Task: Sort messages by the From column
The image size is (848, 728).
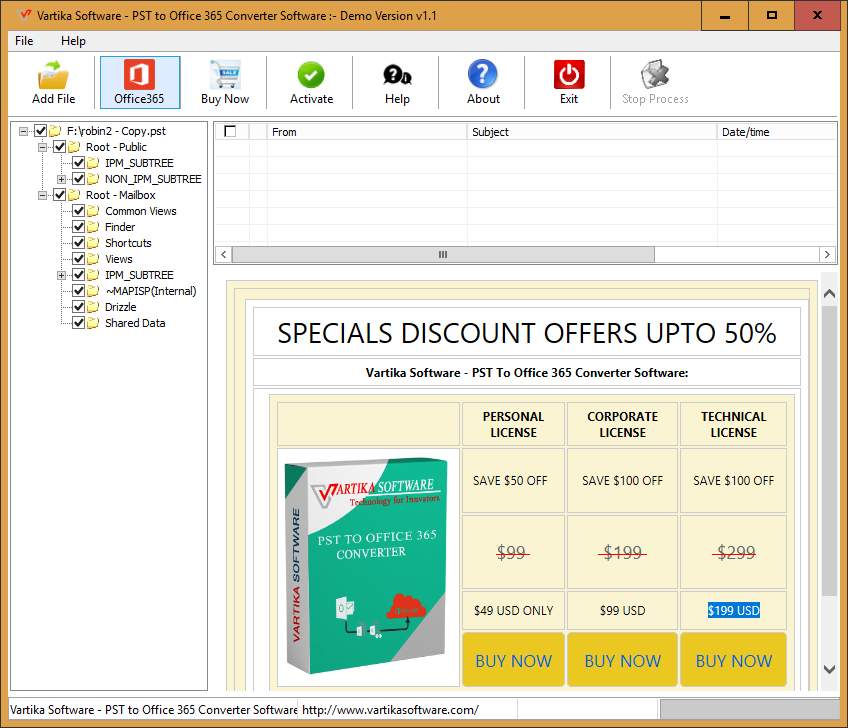Action: click(367, 132)
